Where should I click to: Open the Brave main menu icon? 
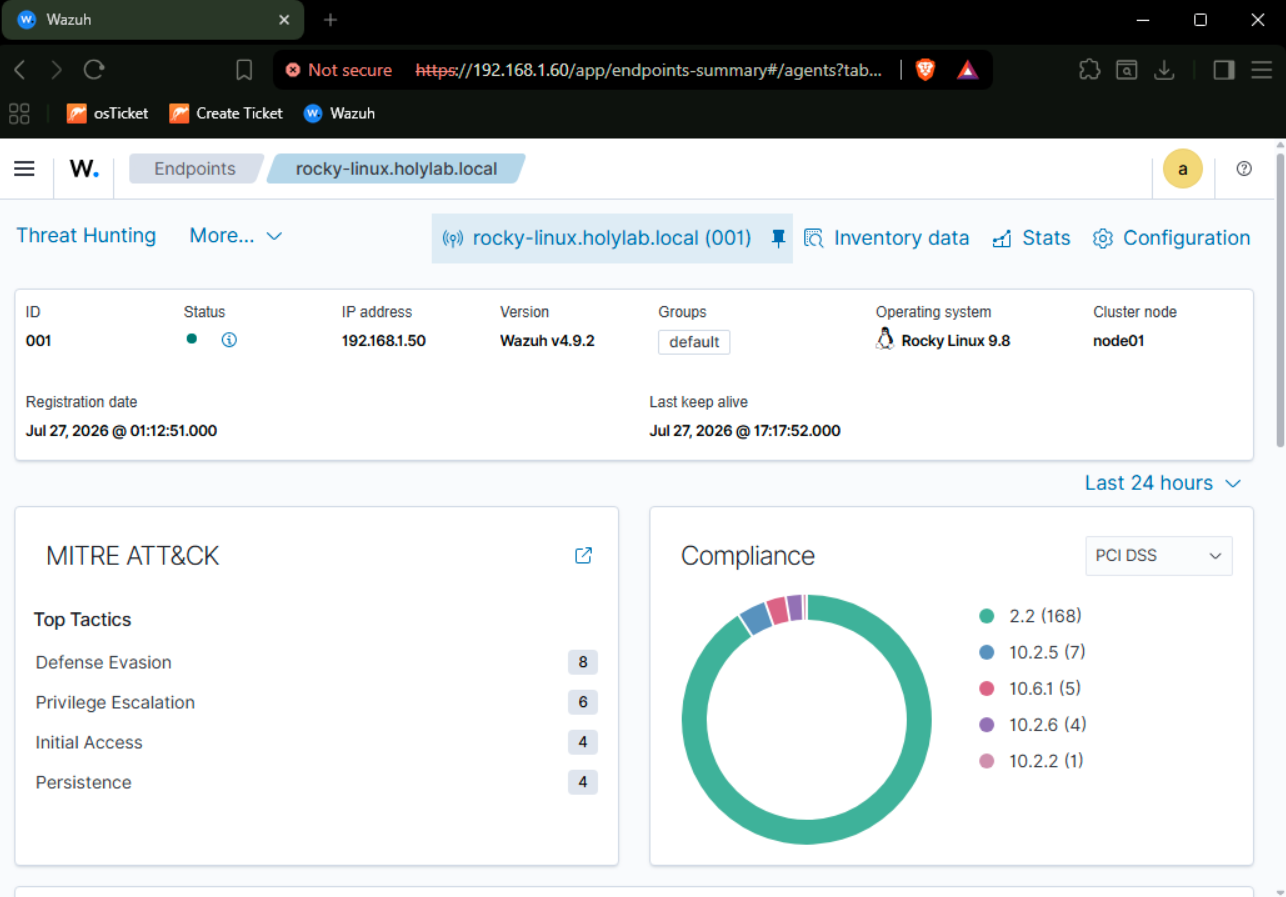(x=1261, y=70)
